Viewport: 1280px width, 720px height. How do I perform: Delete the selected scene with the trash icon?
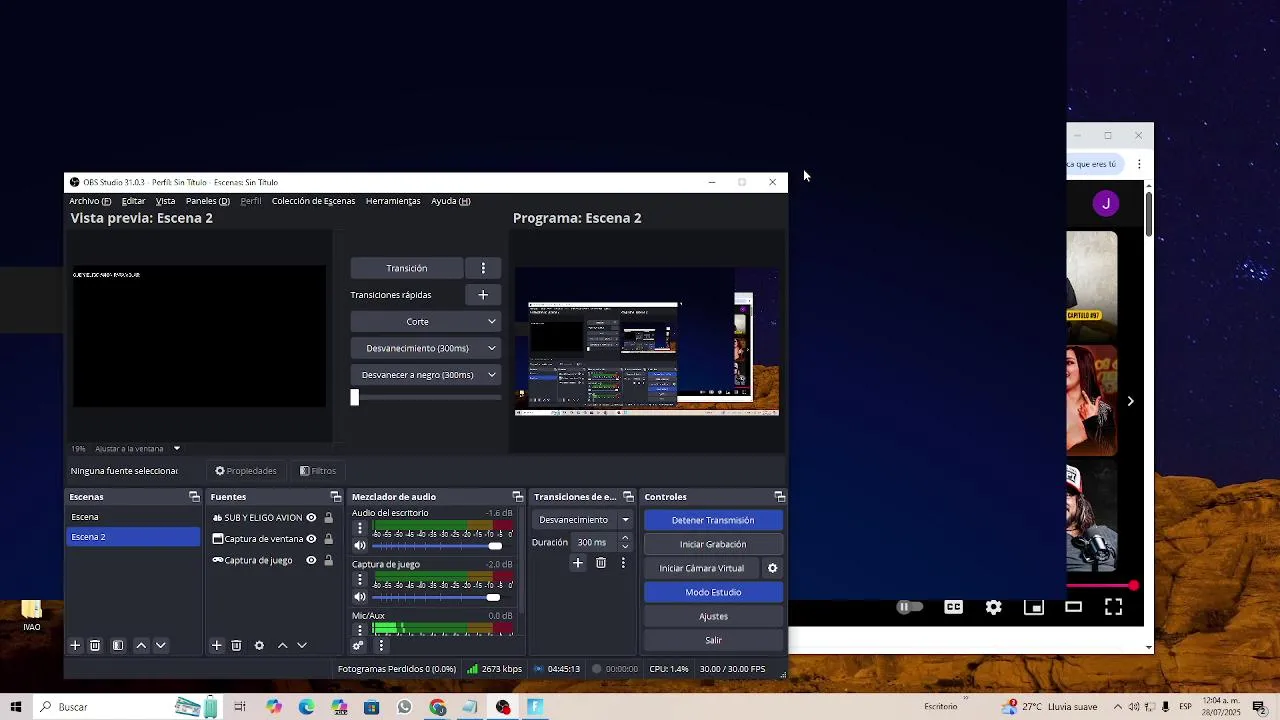(95, 646)
